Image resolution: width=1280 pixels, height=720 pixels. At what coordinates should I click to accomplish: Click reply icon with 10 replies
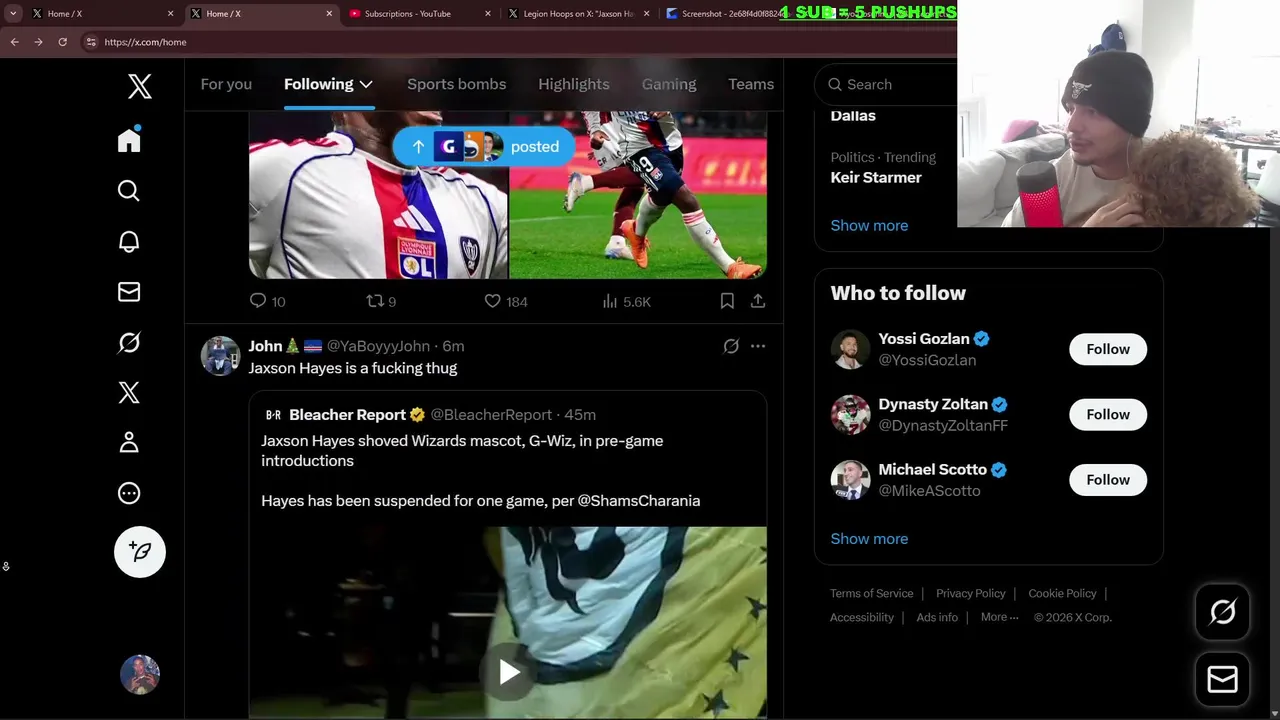point(258,300)
